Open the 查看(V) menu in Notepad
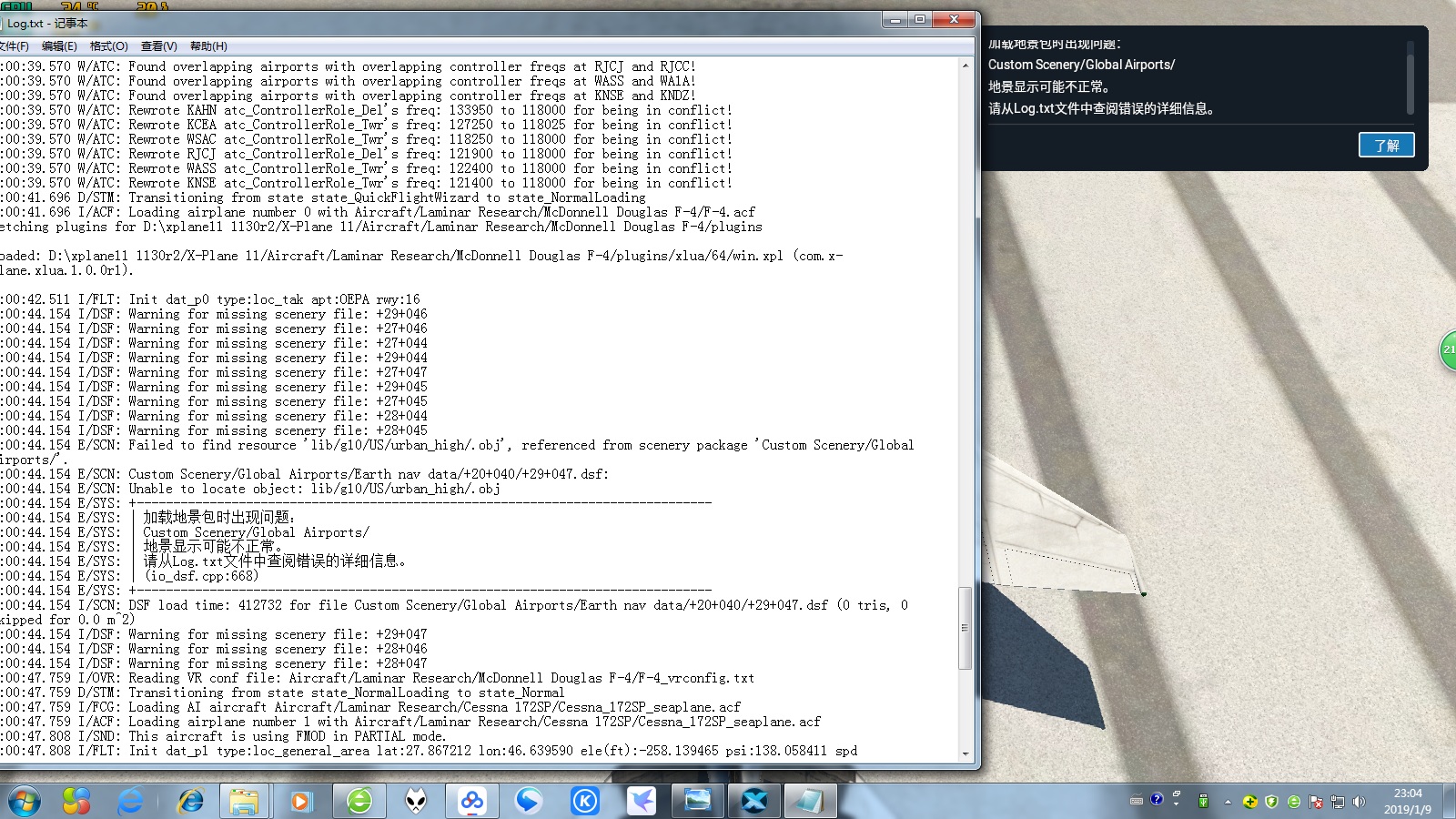 [158, 46]
